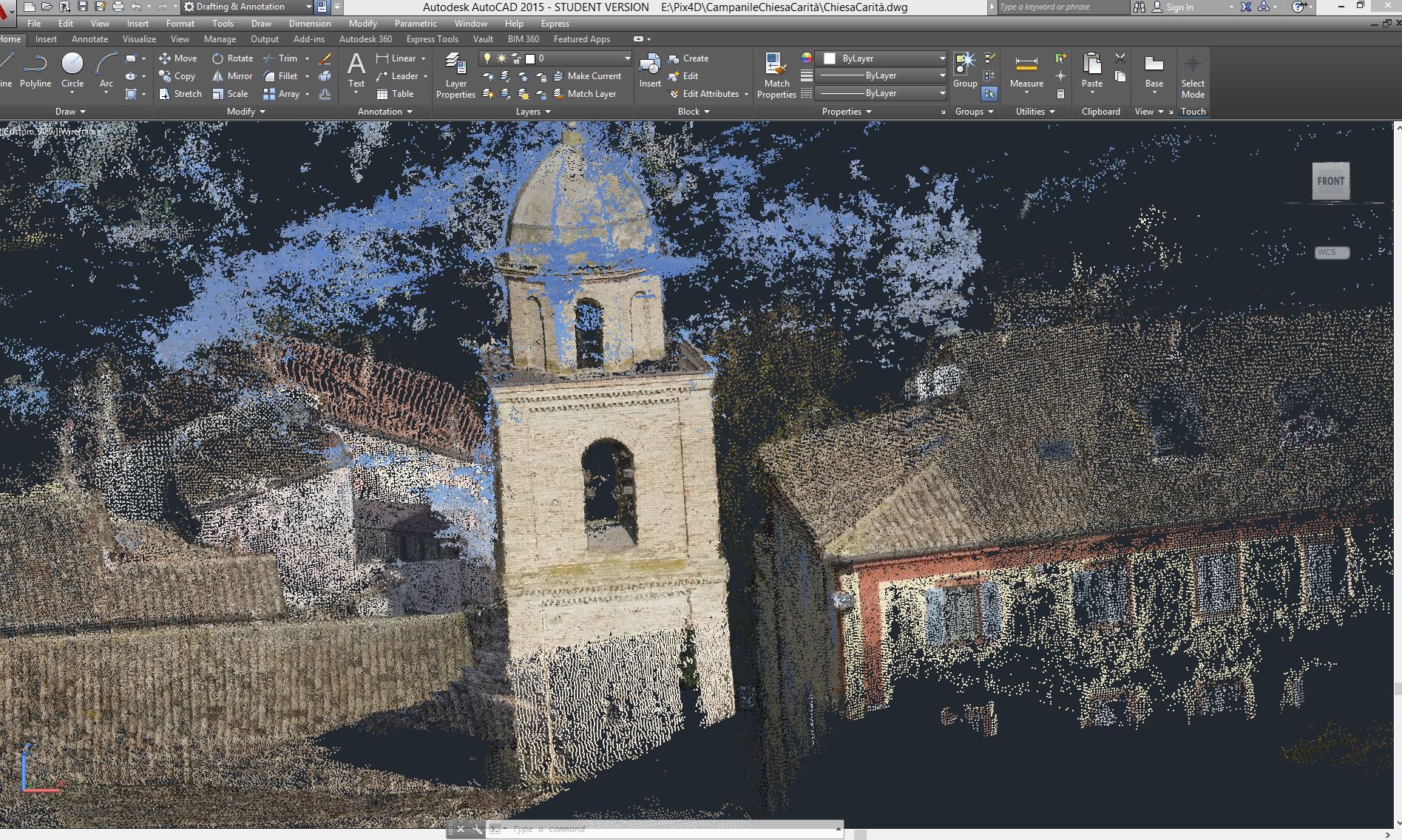Click the Mirror tool in Modify panel
This screenshot has width=1402, height=840.
[x=232, y=76]
